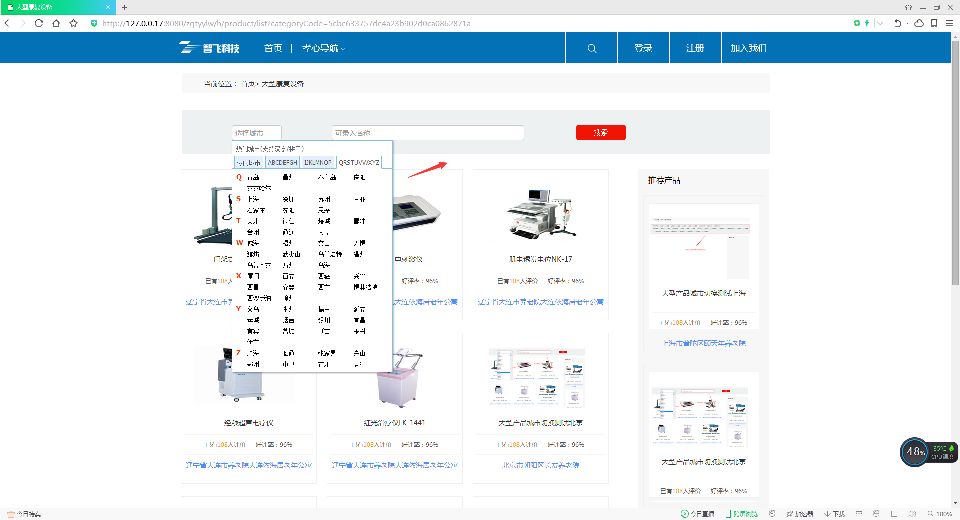This screenshot has width=960, height=520.
Task: Click the browser home icon
Action: [56, 22]
